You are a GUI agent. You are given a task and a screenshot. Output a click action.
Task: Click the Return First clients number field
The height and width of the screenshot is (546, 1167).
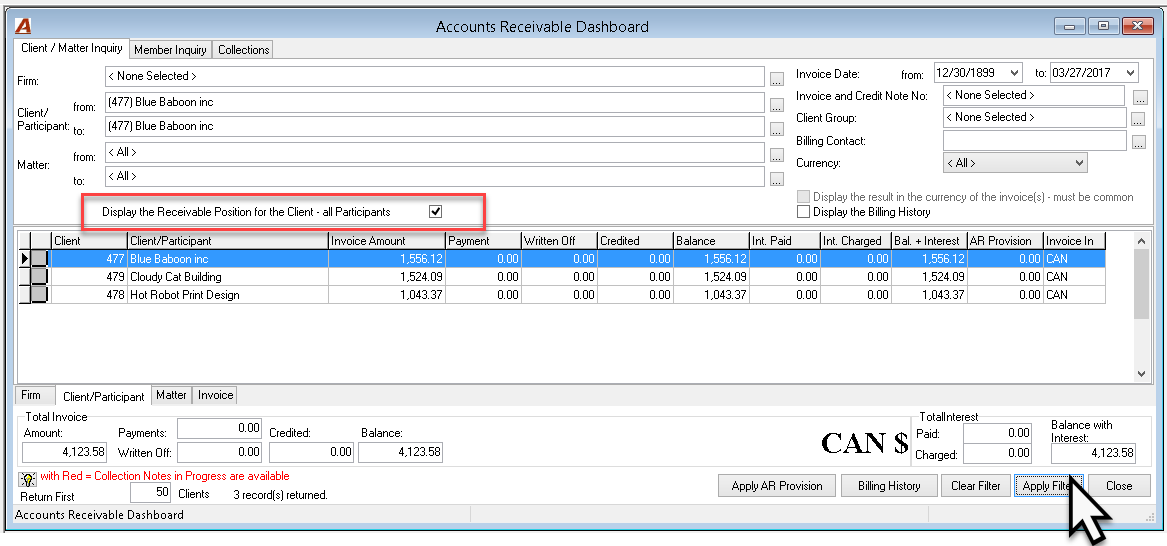151,493
